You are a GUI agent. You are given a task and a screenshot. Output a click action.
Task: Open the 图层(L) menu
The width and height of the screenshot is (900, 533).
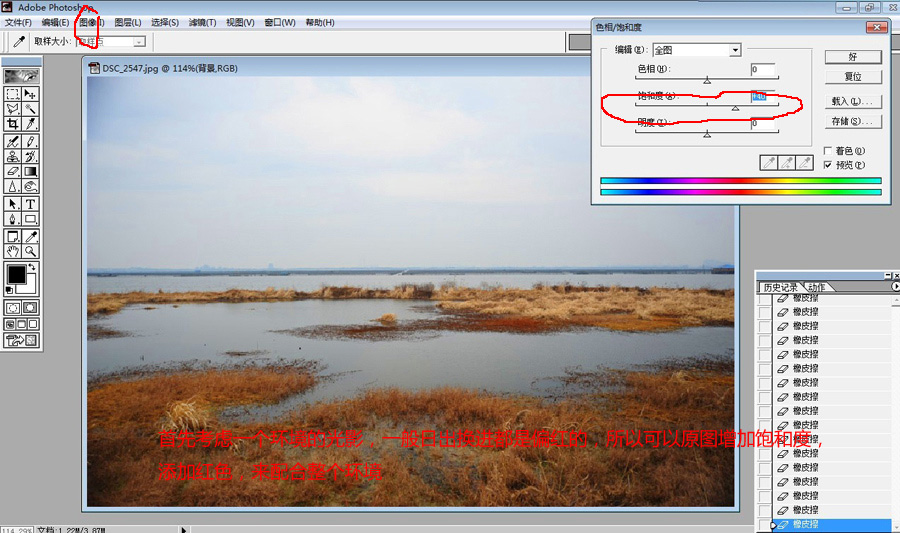(x=127, y=22)
